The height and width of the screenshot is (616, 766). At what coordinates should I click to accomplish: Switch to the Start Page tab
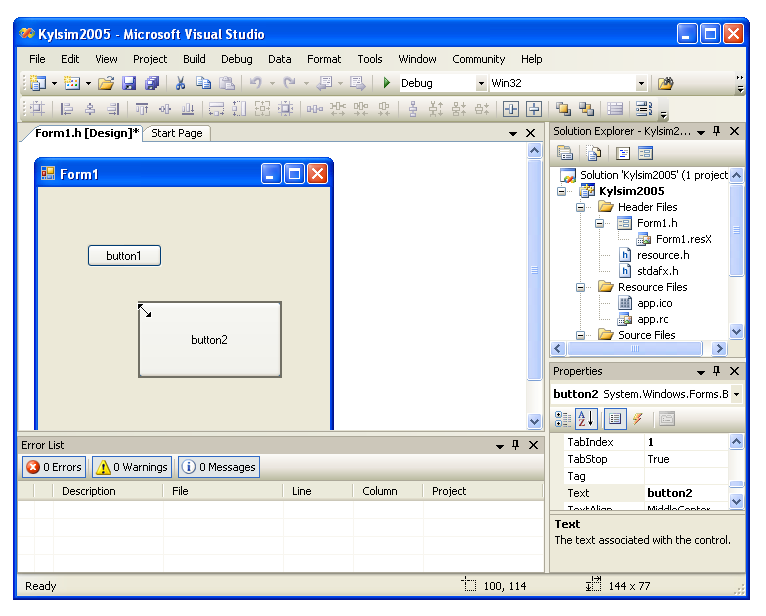click(177, 133)
